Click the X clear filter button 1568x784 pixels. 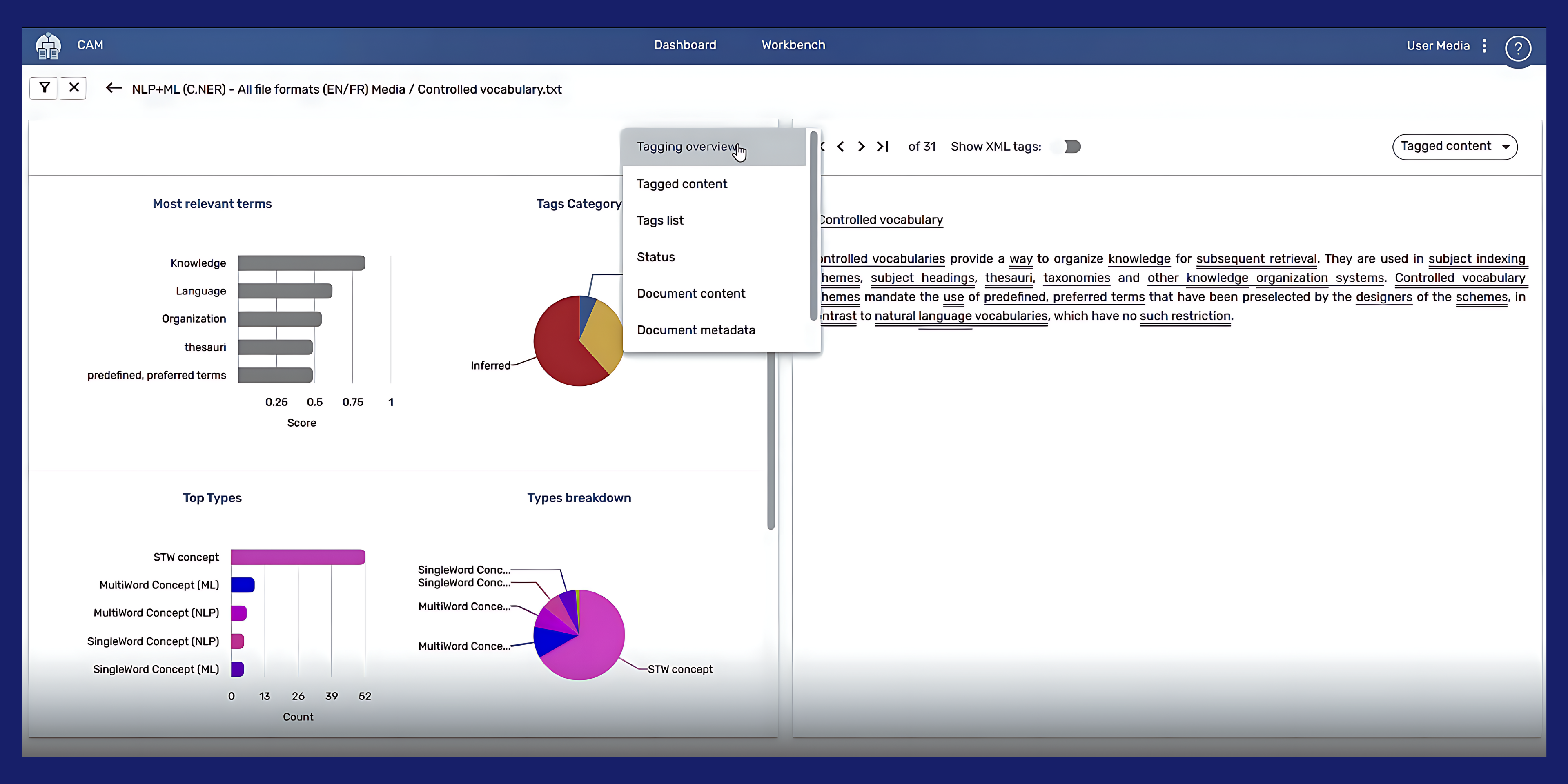tap(73, 88)
